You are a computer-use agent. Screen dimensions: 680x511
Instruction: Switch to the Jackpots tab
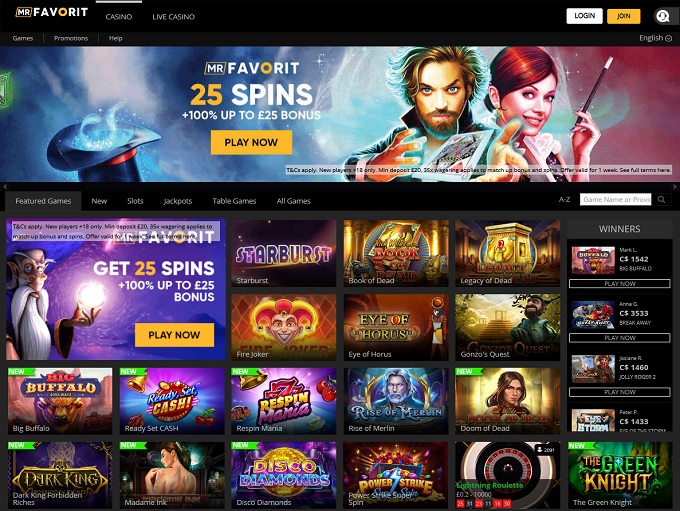click(178, 201)
